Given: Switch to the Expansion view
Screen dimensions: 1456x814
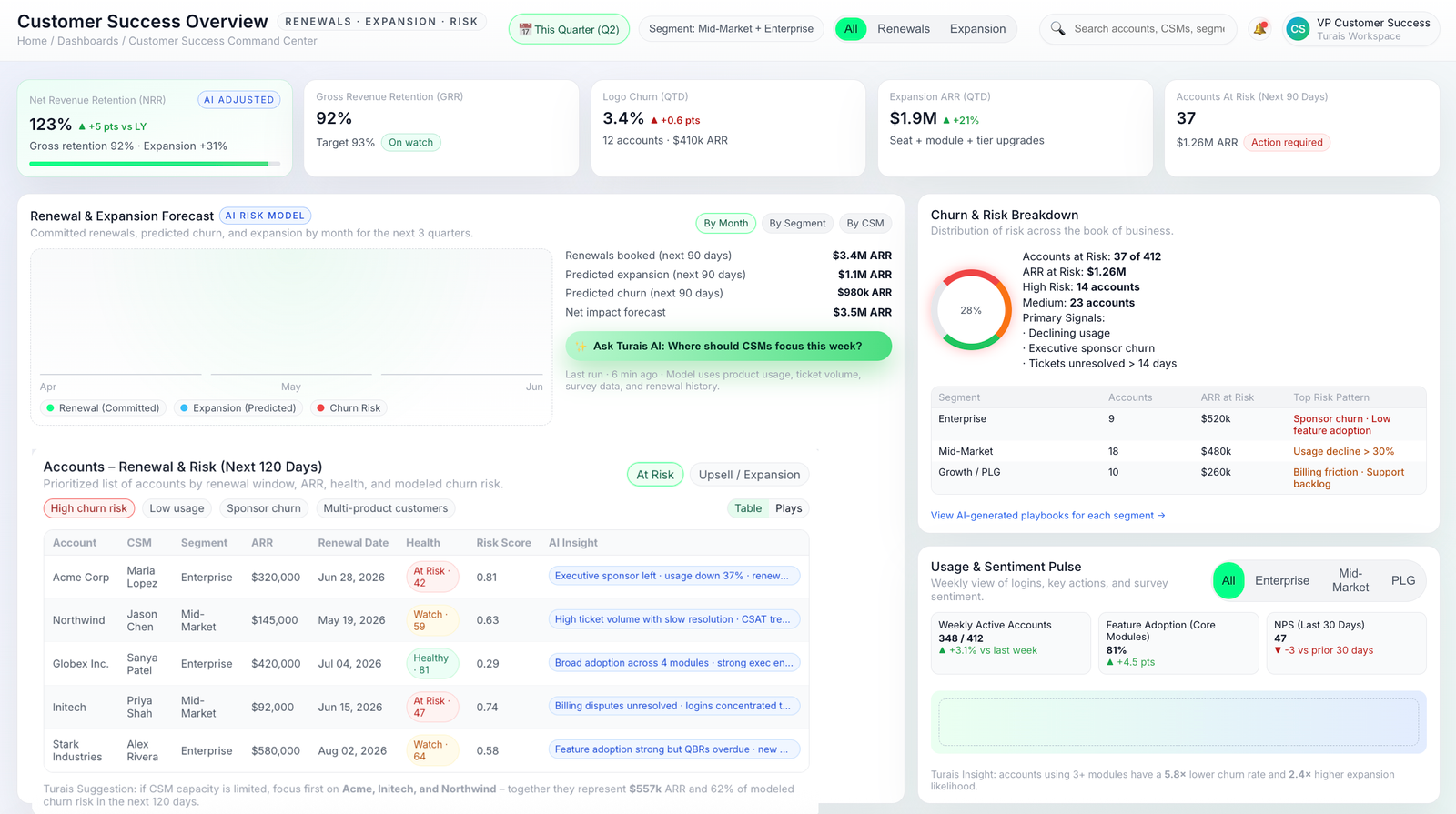Looking at the screenshot, I should pos(977,29).
